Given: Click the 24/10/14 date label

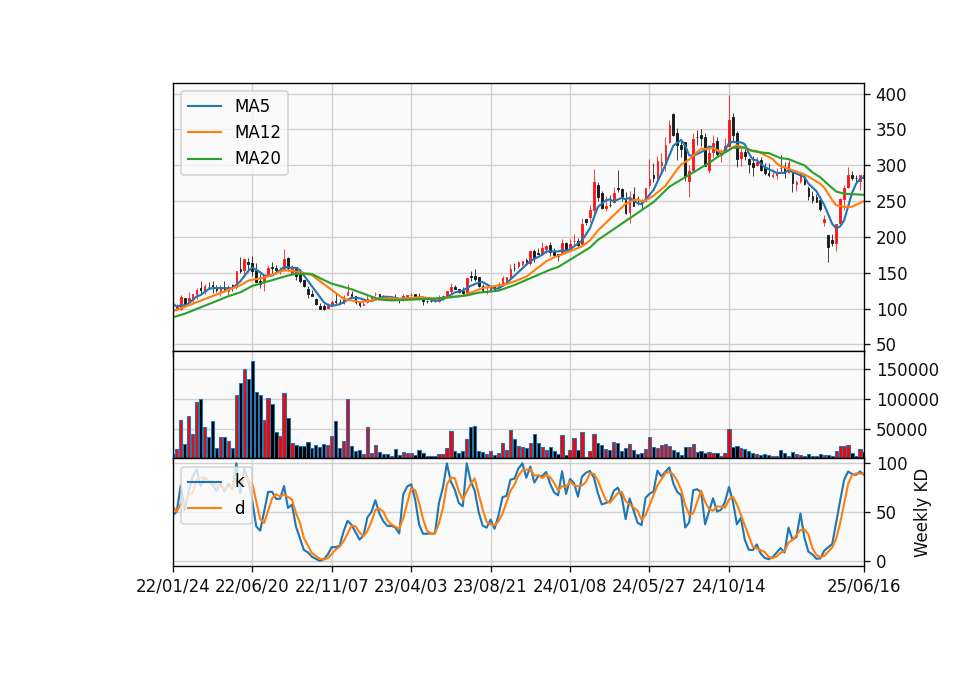Looking at the screenshot, I should [729, 586].
